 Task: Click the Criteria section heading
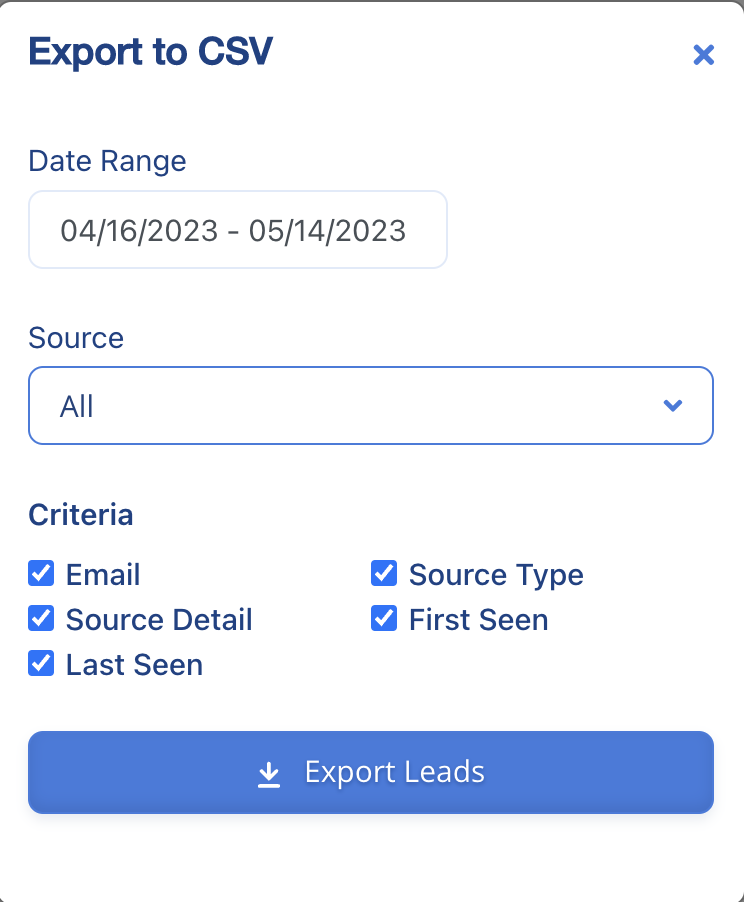[x=81, y=515]
